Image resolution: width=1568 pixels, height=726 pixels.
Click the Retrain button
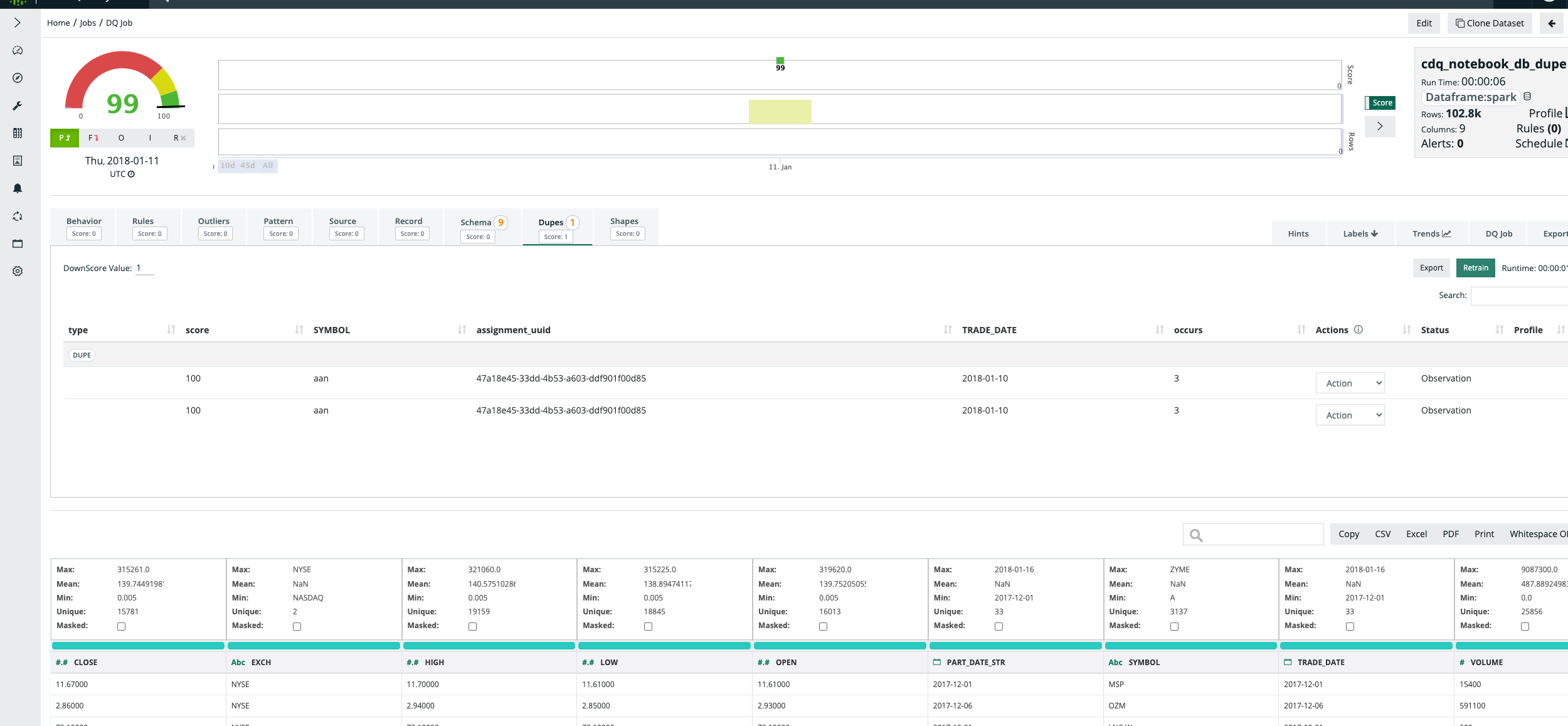click(x=1475, y=268)
